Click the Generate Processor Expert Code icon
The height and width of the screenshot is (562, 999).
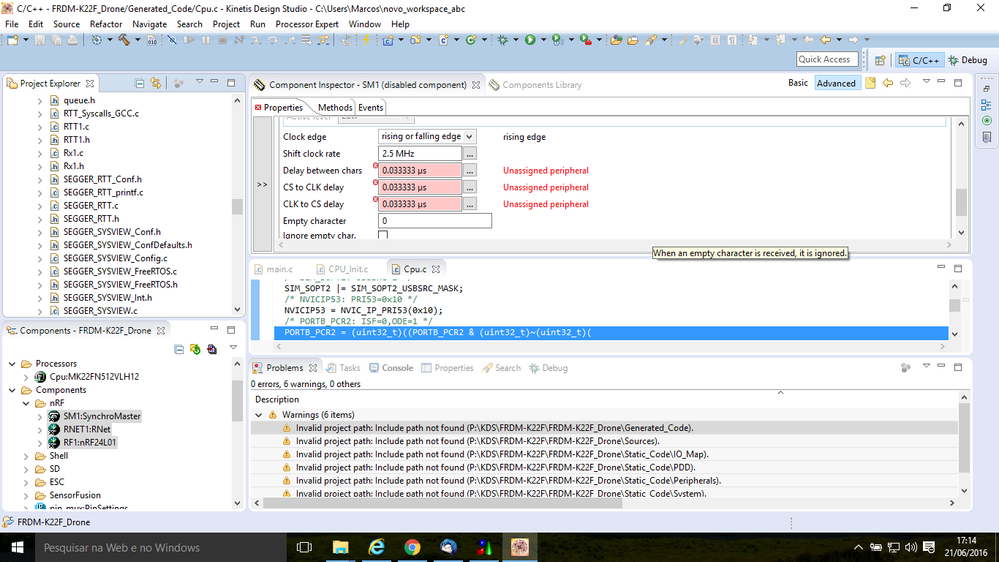(195, 349)
